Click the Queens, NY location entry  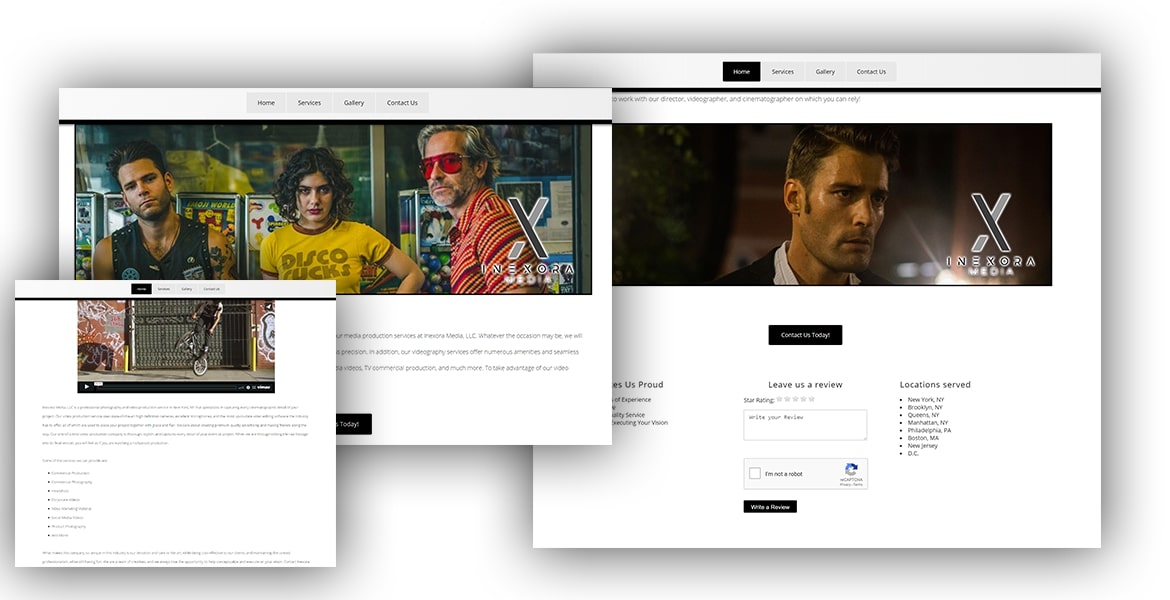(x=924, y=415)
